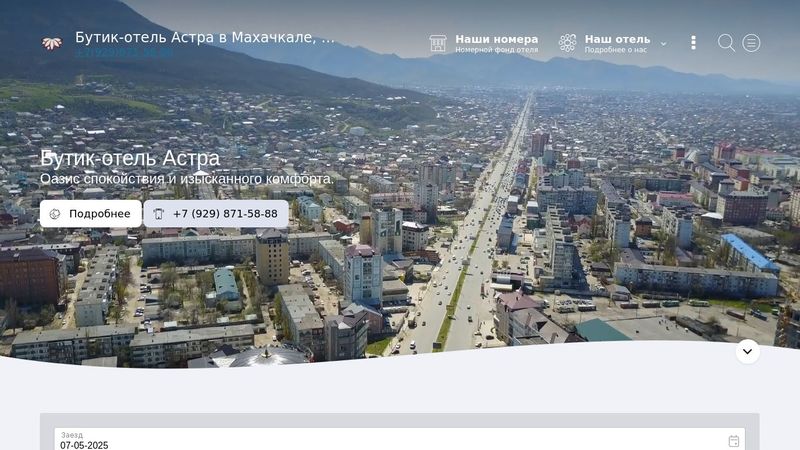Call via the +7 (929) 871-58-88 button
Image resolution: width=800 pixels, height=450 pixels.
coord(216,213)
